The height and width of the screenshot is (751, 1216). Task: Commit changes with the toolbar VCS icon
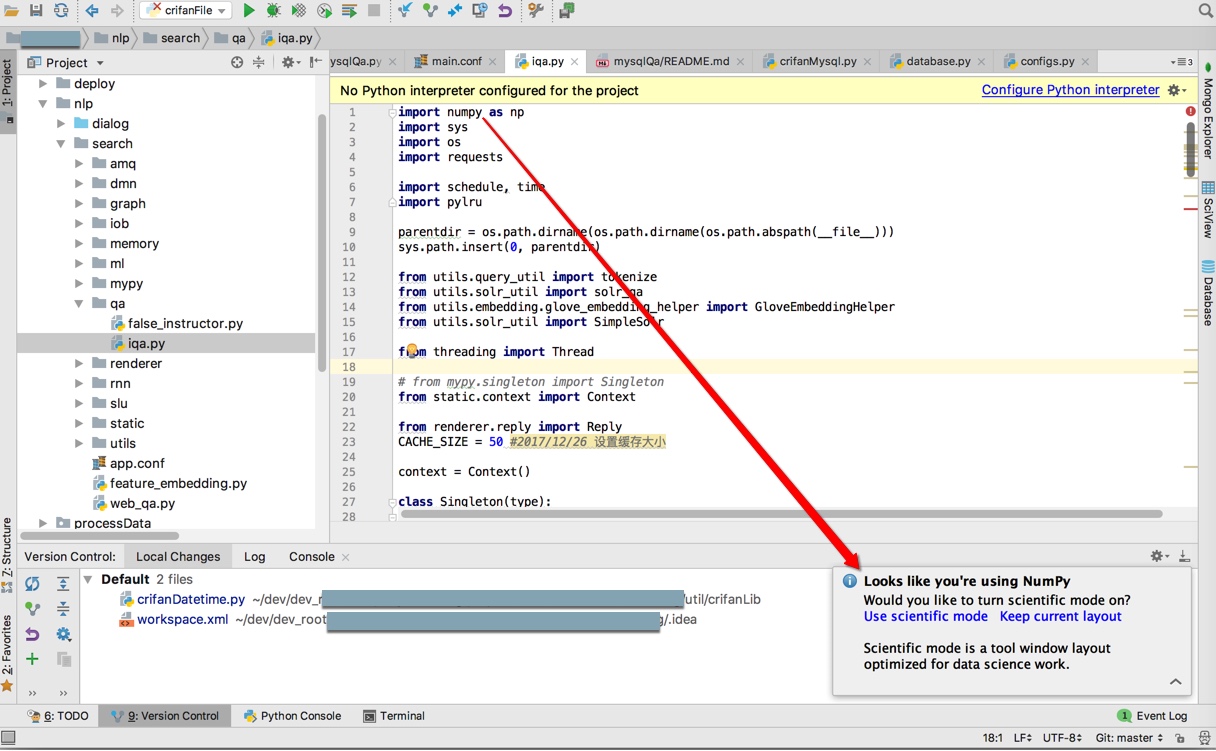coord(430,11)
